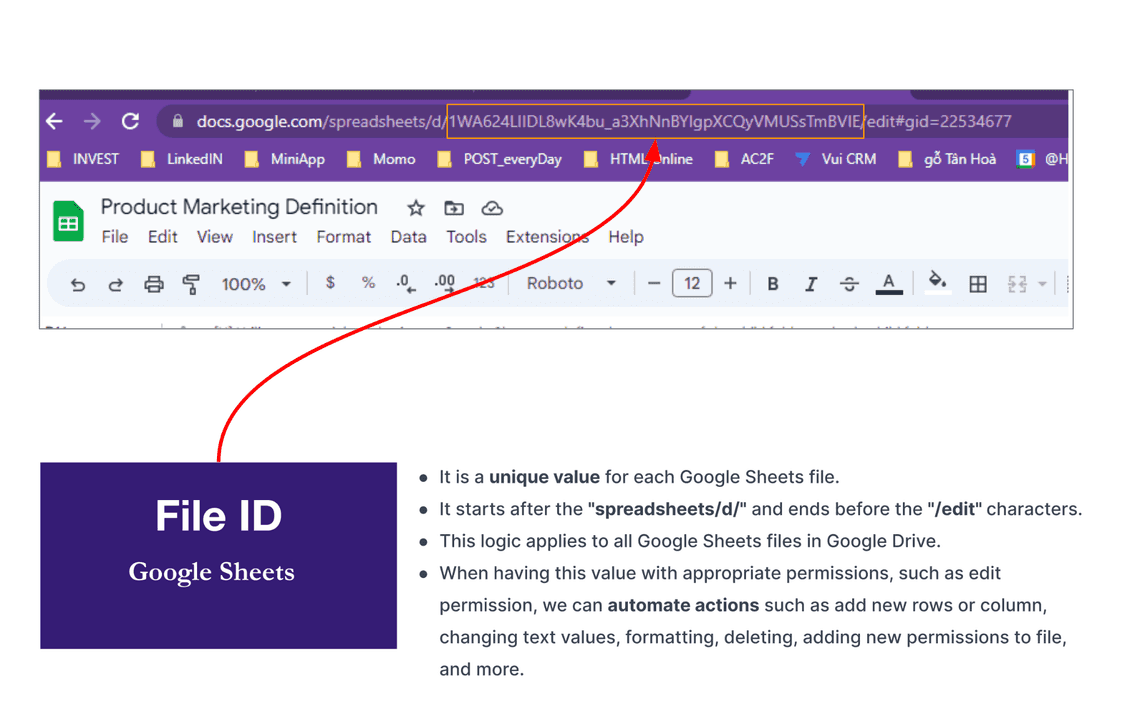Open the Move to folder icon

pos(453,207)
